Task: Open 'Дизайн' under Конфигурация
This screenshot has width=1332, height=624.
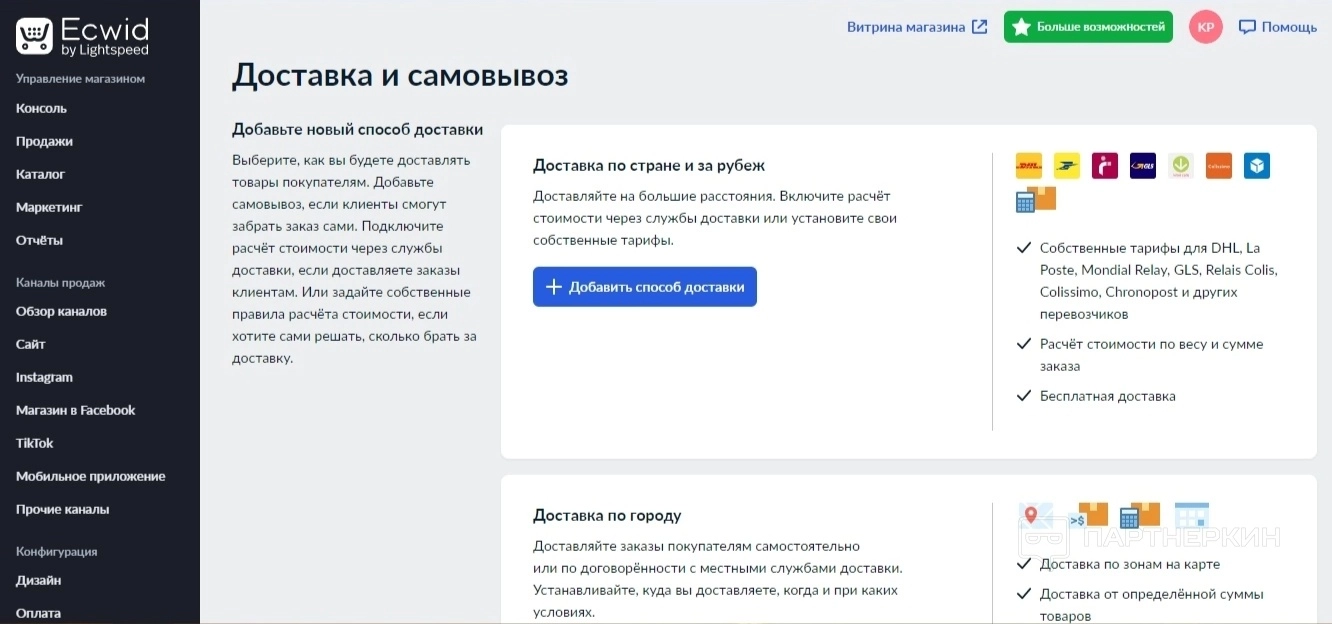Action: [x=38, y=580]
